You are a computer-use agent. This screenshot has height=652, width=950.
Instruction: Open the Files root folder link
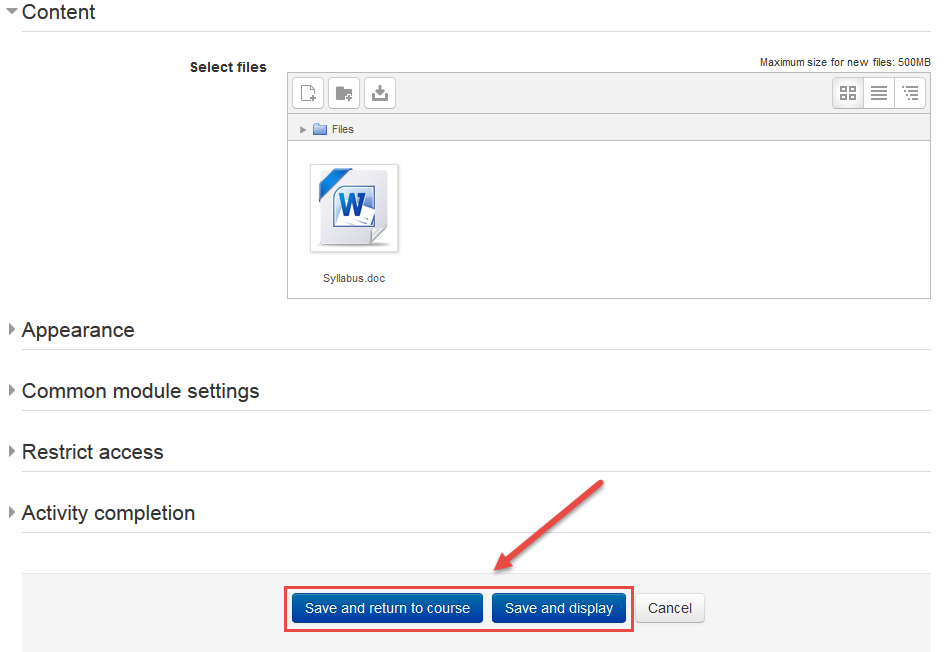[343, 129]
